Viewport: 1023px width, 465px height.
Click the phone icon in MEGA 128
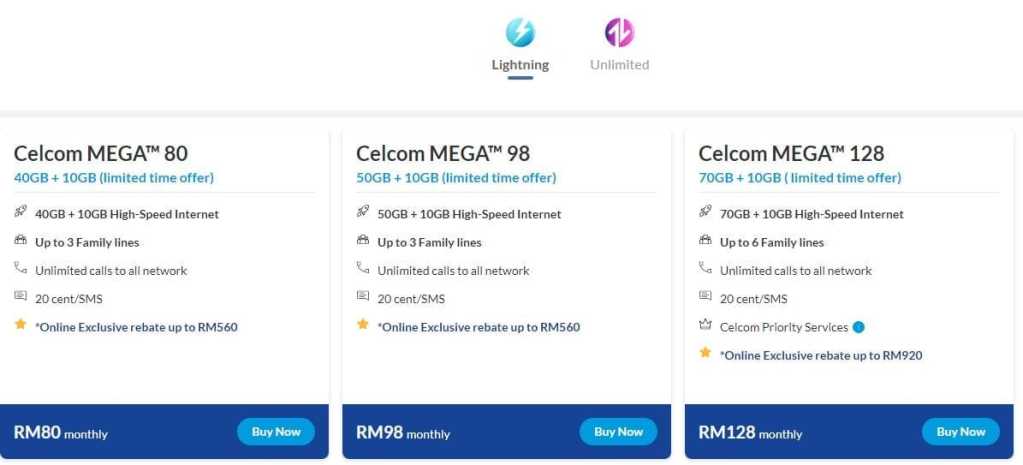tap(705, 269)
